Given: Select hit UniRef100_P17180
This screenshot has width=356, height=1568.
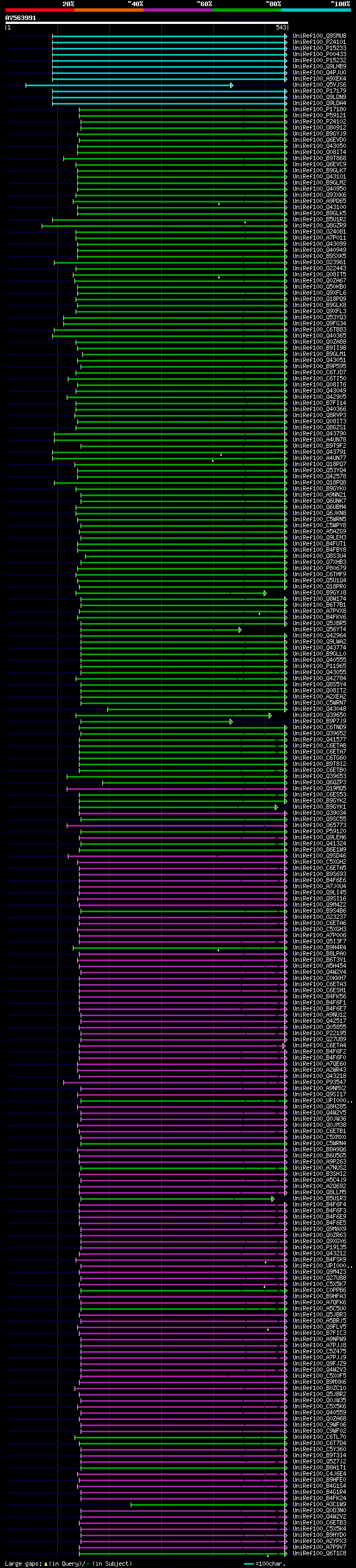Looking at the screenshot, I should click(x=319, y=109).
